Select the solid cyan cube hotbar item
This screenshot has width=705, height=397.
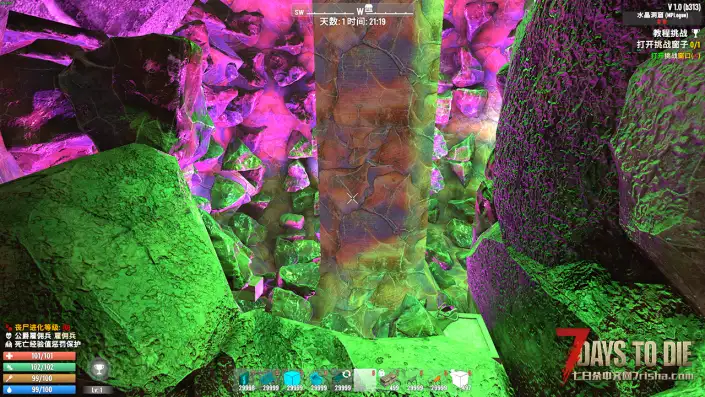pos(294,380)
